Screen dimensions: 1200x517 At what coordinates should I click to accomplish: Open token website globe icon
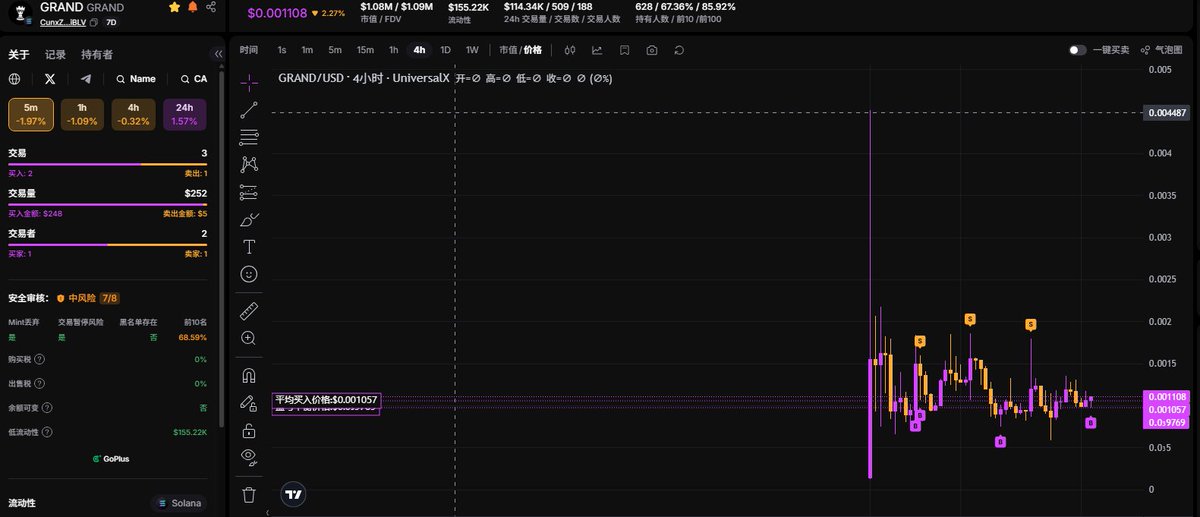click(x=15, y=78)
